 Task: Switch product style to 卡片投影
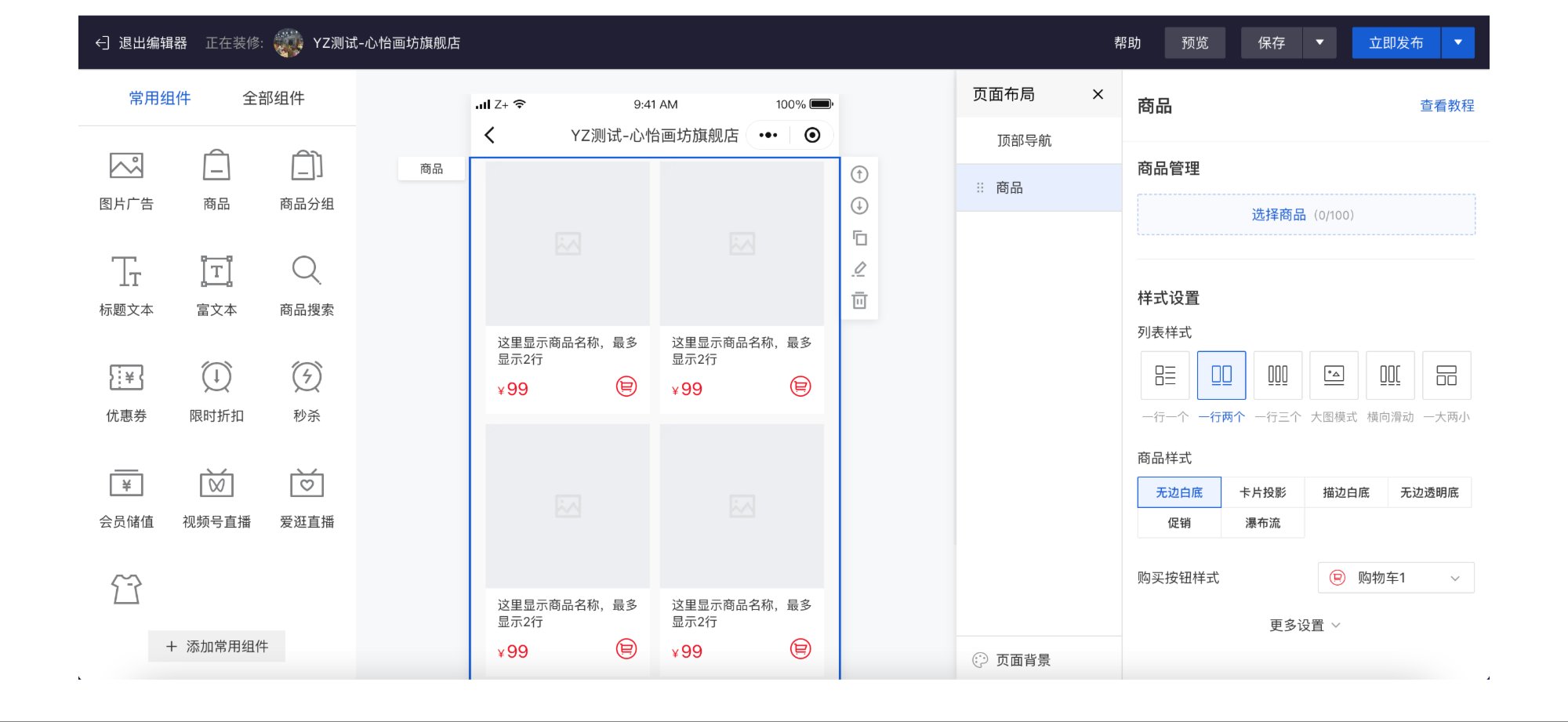(1263, 492)
